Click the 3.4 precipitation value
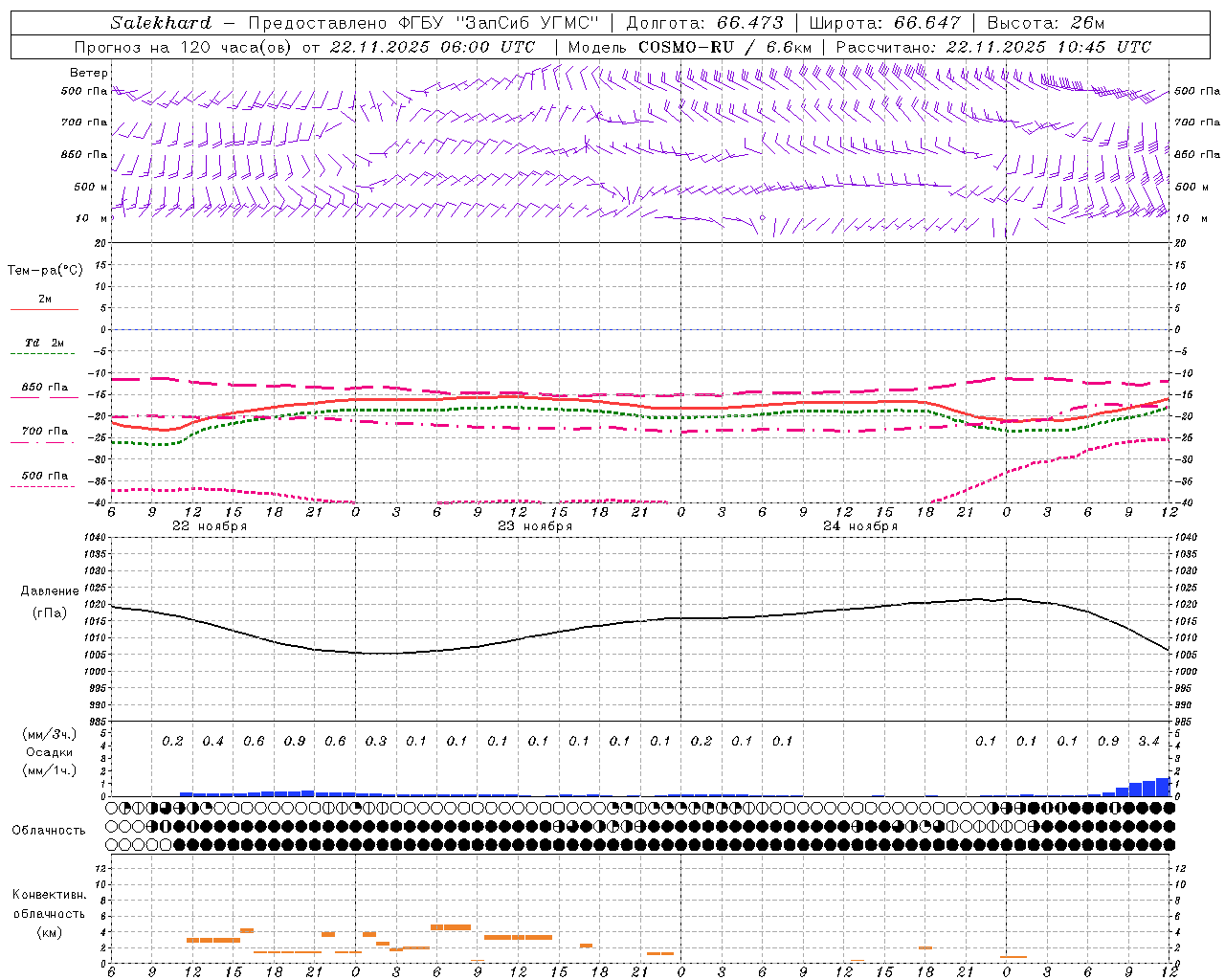The height and width of the screenshot is (980, 1225). pyautogui.click(x=1148, y=741)
